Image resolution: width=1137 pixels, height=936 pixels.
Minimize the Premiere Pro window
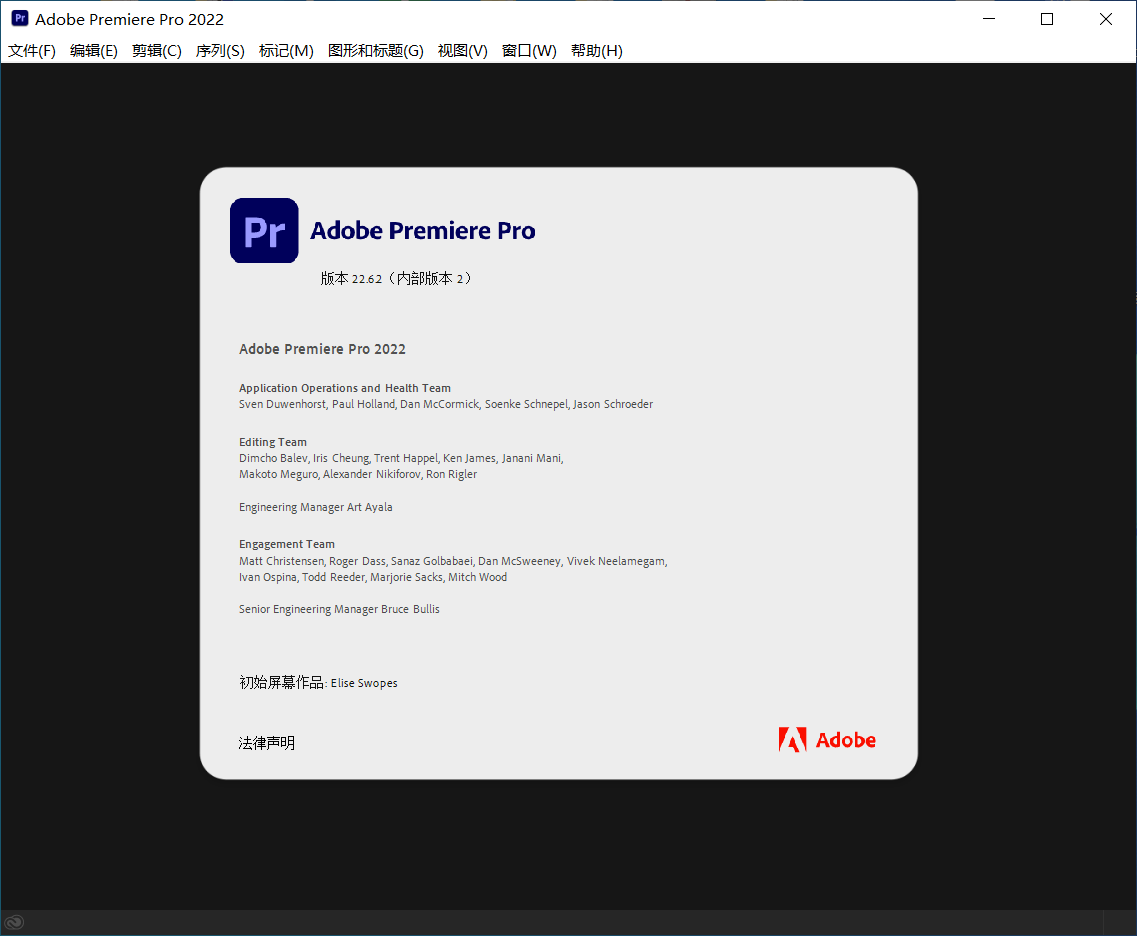[989, 19]
